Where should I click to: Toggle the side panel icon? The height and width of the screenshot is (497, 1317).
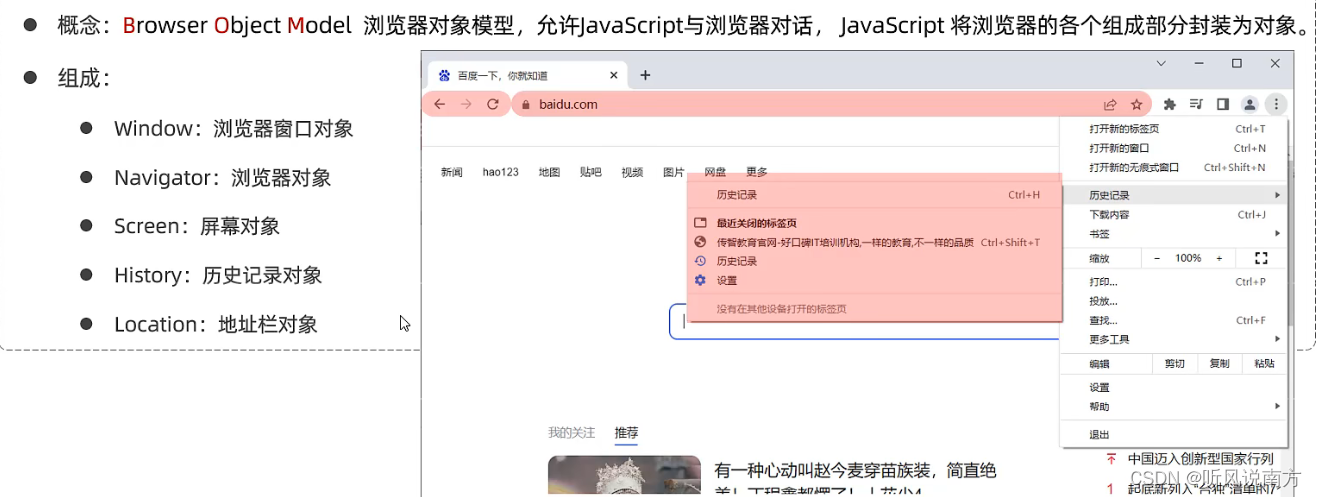(x=1222, y=104)
